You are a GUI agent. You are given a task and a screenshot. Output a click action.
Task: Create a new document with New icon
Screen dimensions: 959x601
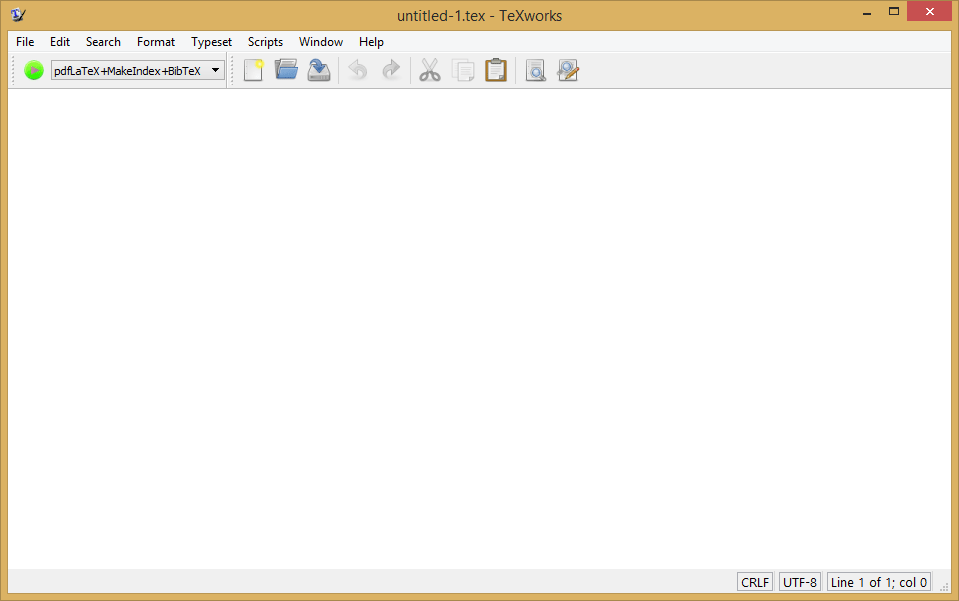pos(253,70)
